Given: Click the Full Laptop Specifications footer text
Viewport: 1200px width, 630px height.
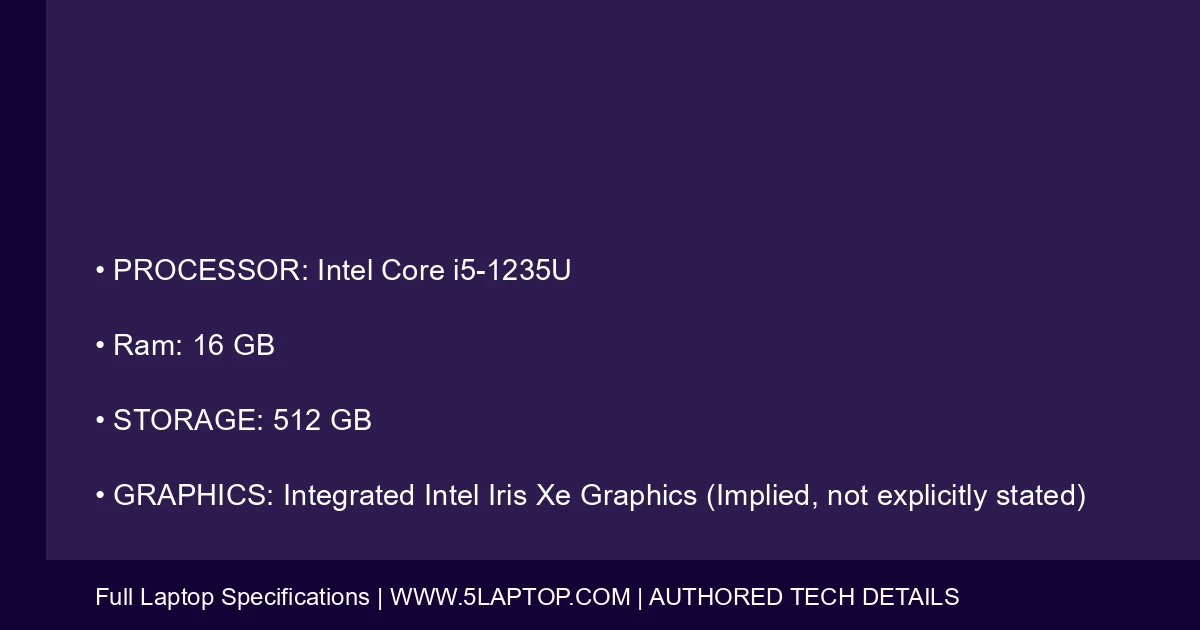Looking at the screenshot, I should click(x=232, y=598).
